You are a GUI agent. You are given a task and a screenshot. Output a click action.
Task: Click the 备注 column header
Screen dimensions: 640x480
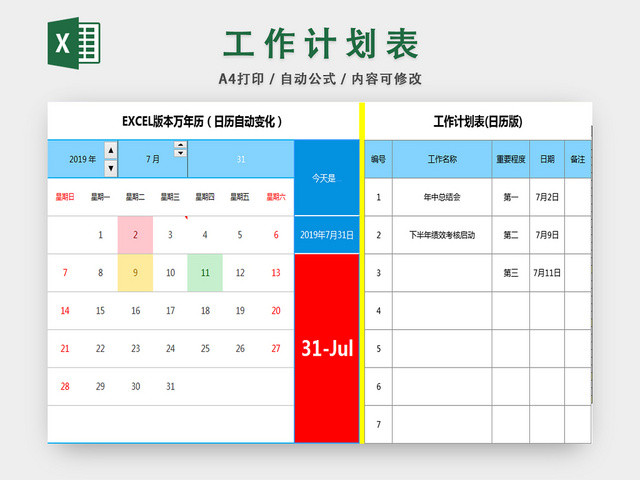578,159
